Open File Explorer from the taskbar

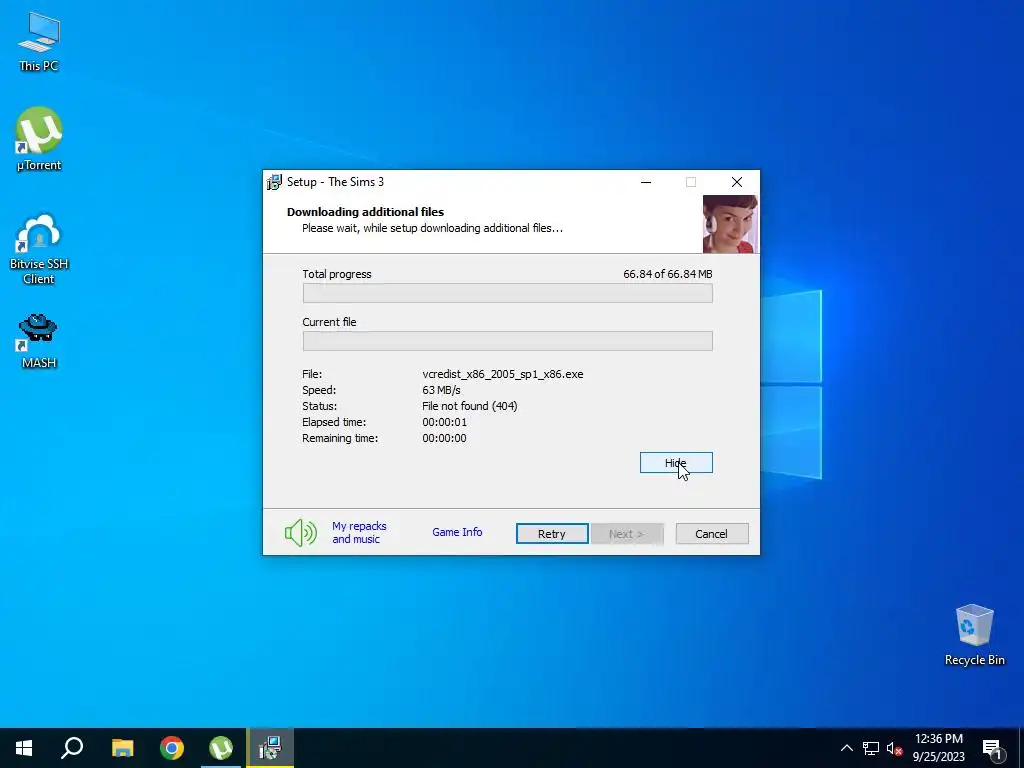coord(122,748)
